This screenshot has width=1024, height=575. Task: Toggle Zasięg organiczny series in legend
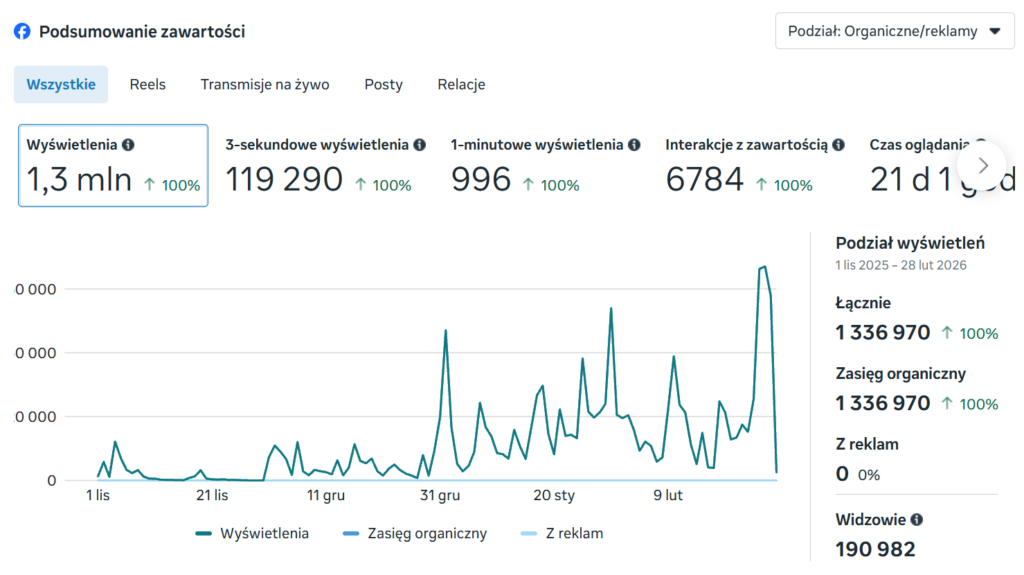414,534
